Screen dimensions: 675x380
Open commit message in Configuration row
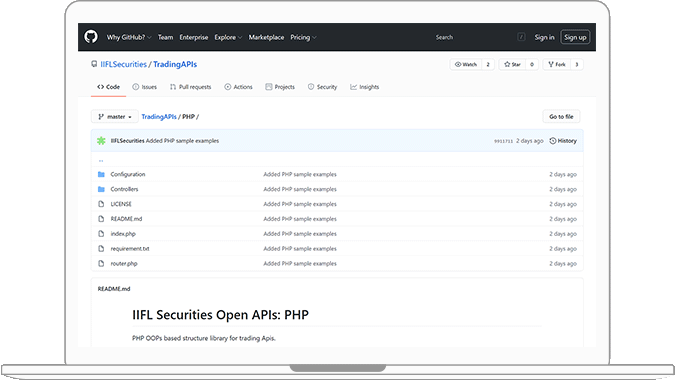[x=300, y=174]
